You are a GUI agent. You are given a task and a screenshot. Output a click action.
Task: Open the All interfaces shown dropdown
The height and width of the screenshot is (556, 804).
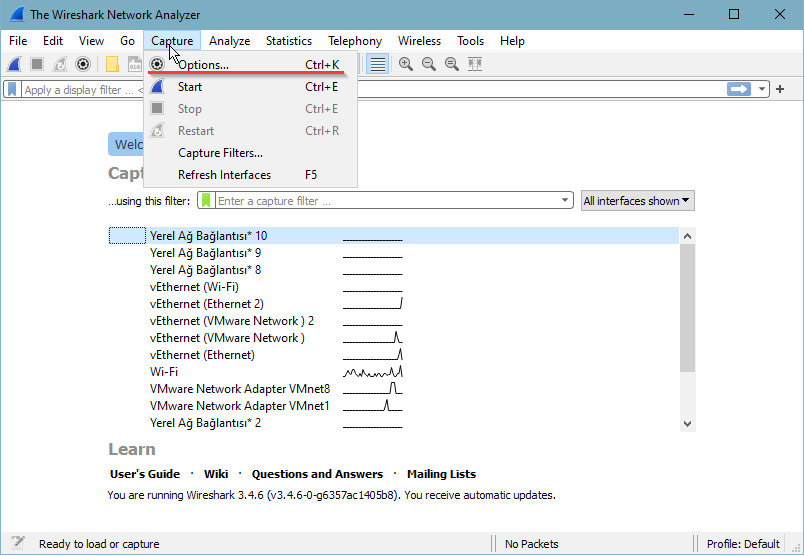coord(637,201)
